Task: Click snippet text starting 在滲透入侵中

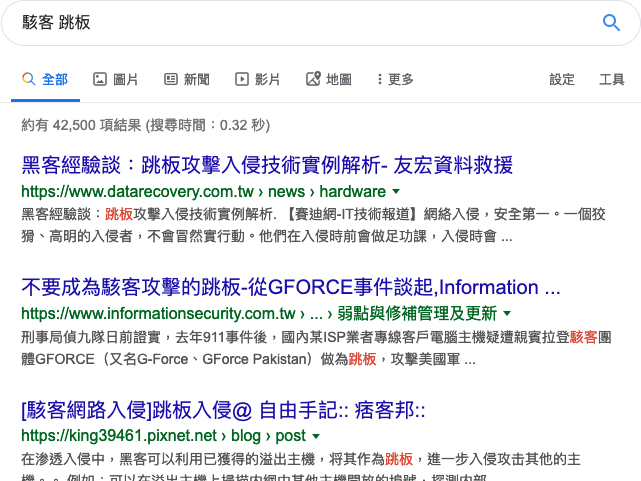Action: (301, 466)
